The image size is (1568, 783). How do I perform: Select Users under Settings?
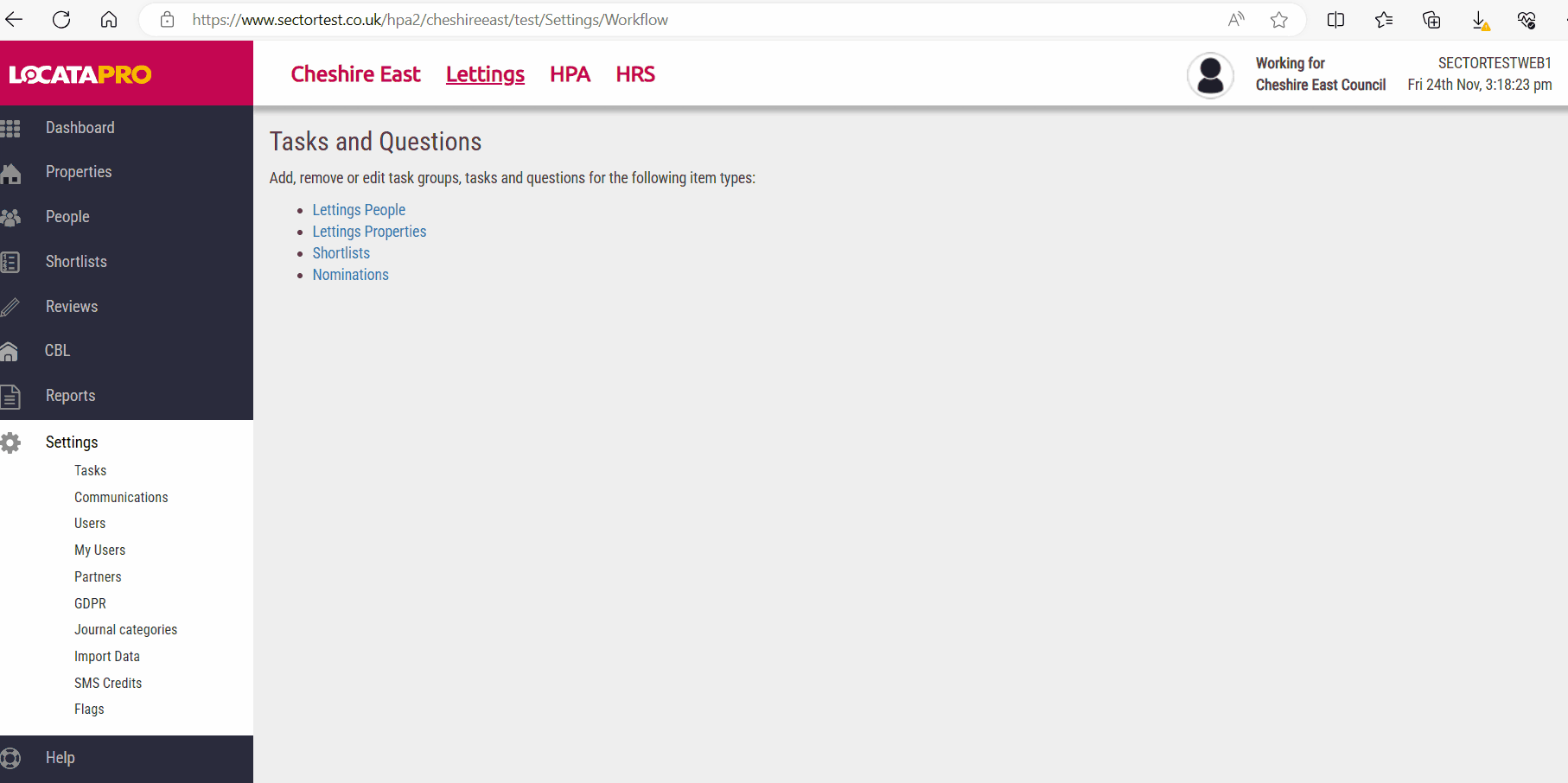[x=90, y=524]
